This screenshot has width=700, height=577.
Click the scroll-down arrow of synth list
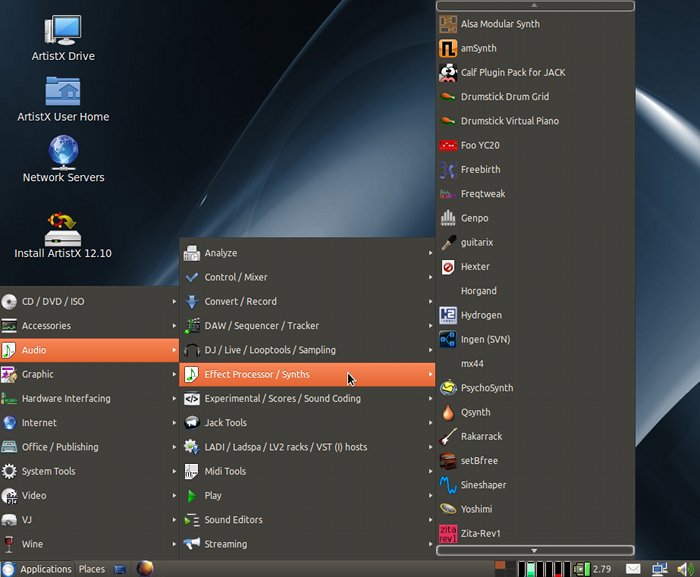pos(535,550)
